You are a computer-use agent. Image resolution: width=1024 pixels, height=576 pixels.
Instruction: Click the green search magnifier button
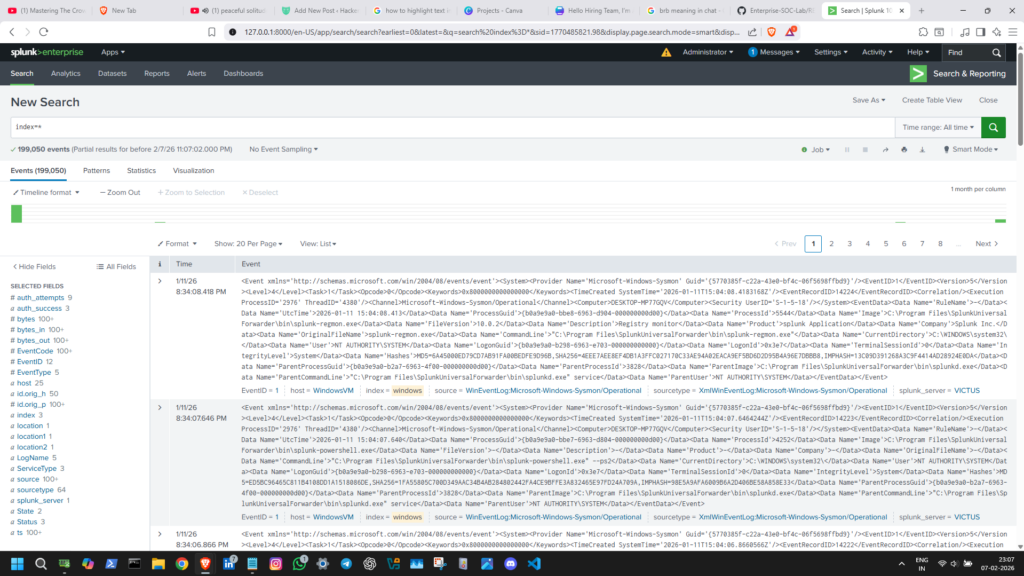click(992, 127)
